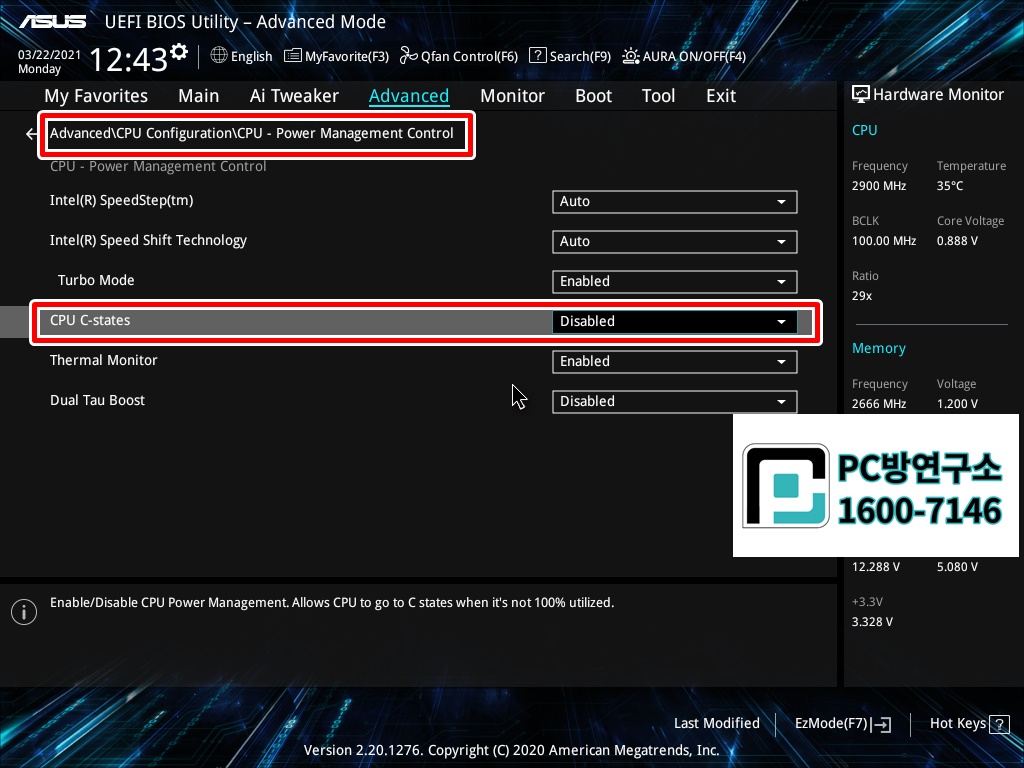The width and height of the screenshot is (1024, 768).
Task: Switch to Boot tab
Action: (x=593, y=96)
